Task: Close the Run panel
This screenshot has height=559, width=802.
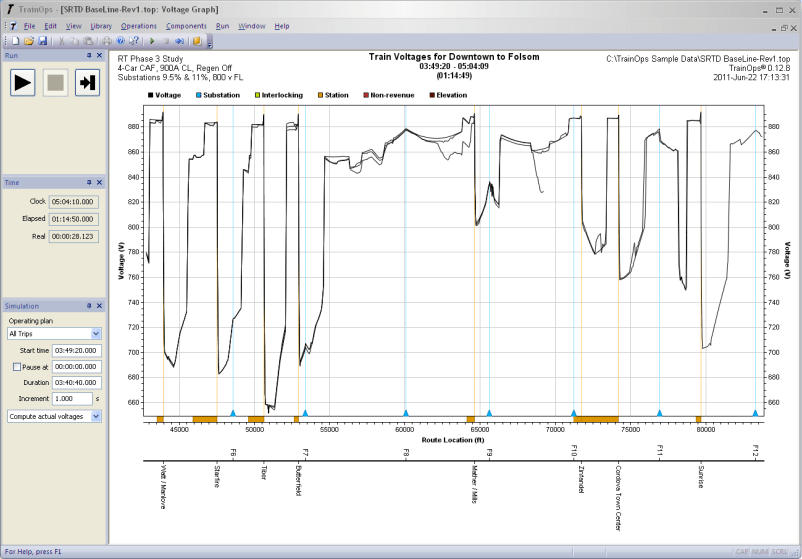Action: click(x=99, y=55)
